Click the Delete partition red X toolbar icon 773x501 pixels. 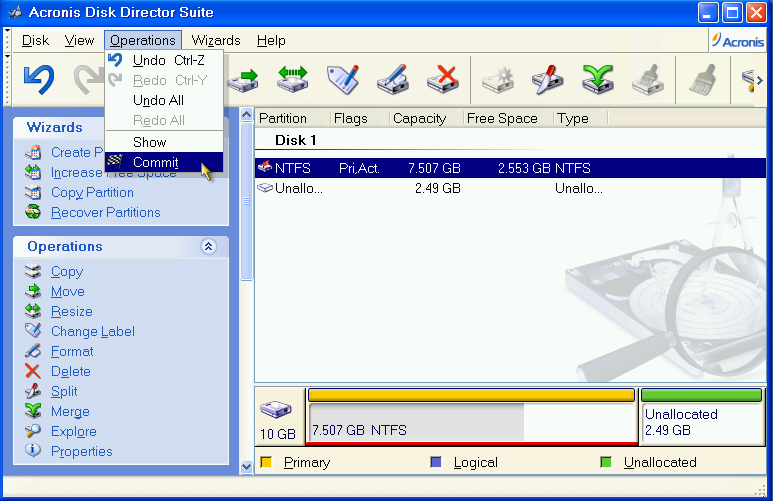pos(443,79)
